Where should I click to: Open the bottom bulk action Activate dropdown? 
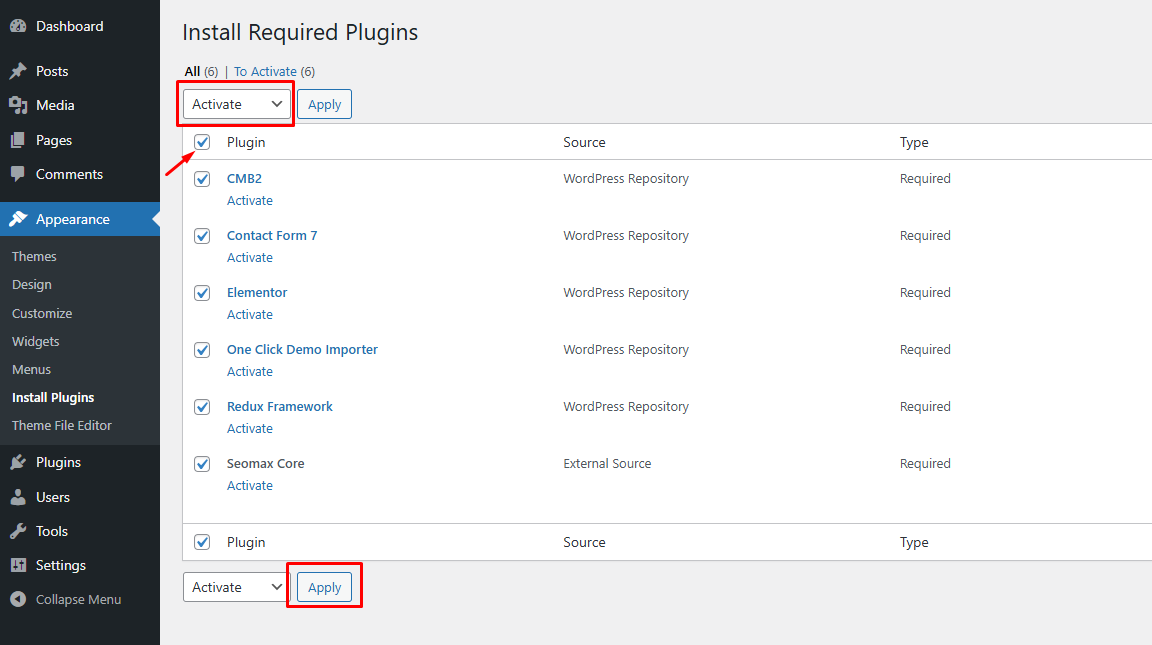pyautogui.click(x=237, y=587)
